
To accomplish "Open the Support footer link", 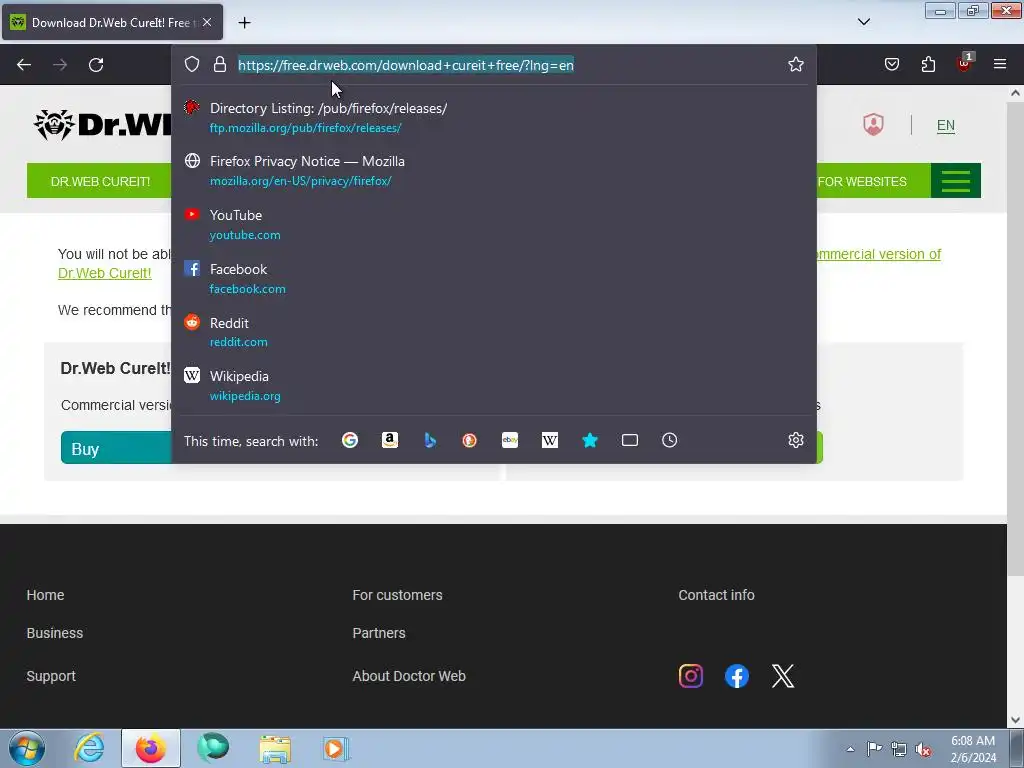I will (51, 676).
